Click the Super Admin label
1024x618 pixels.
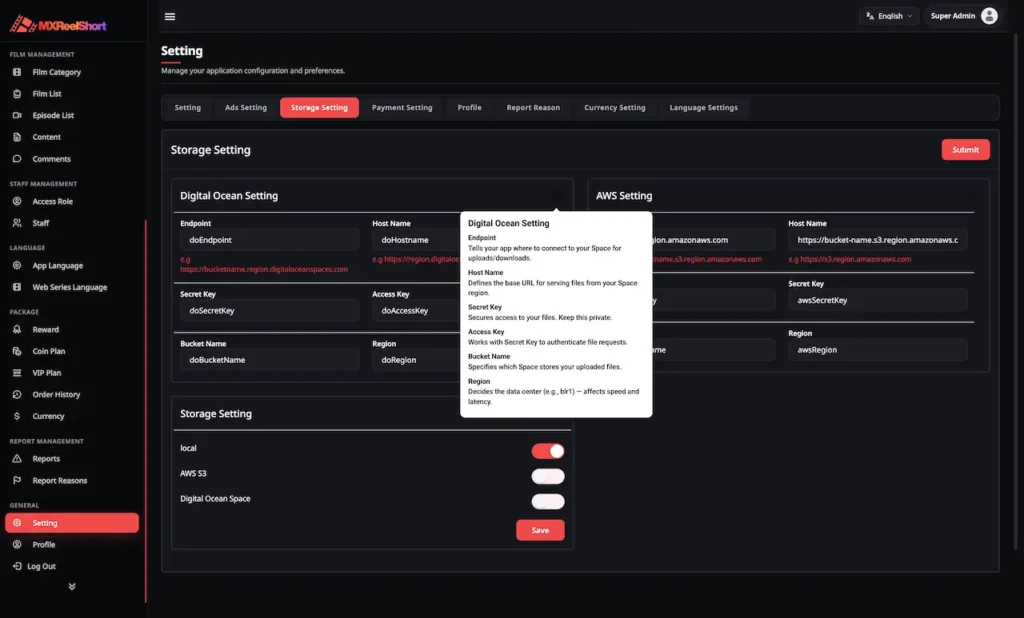[x=952, y=16]
